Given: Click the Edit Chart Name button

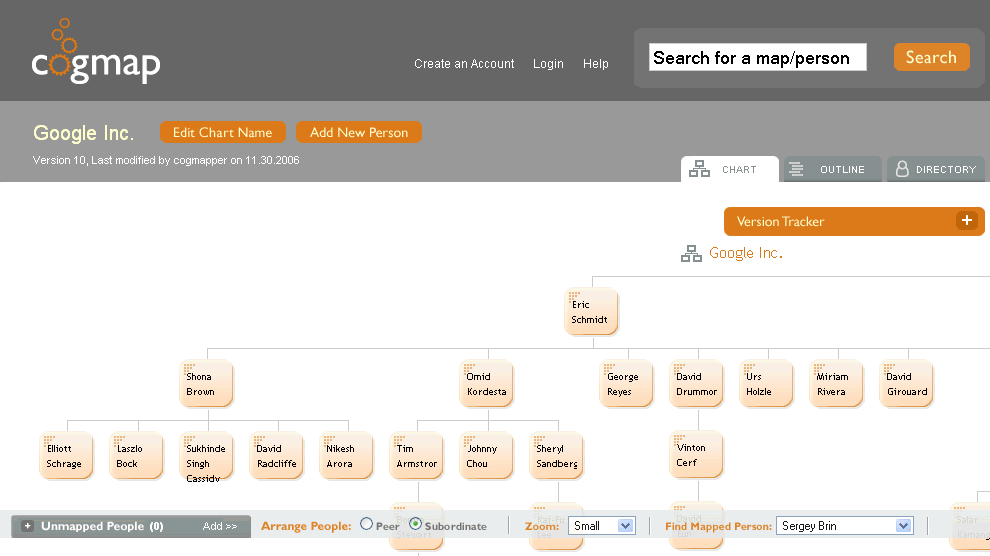Looking at the screenshot, I should 223,133.
